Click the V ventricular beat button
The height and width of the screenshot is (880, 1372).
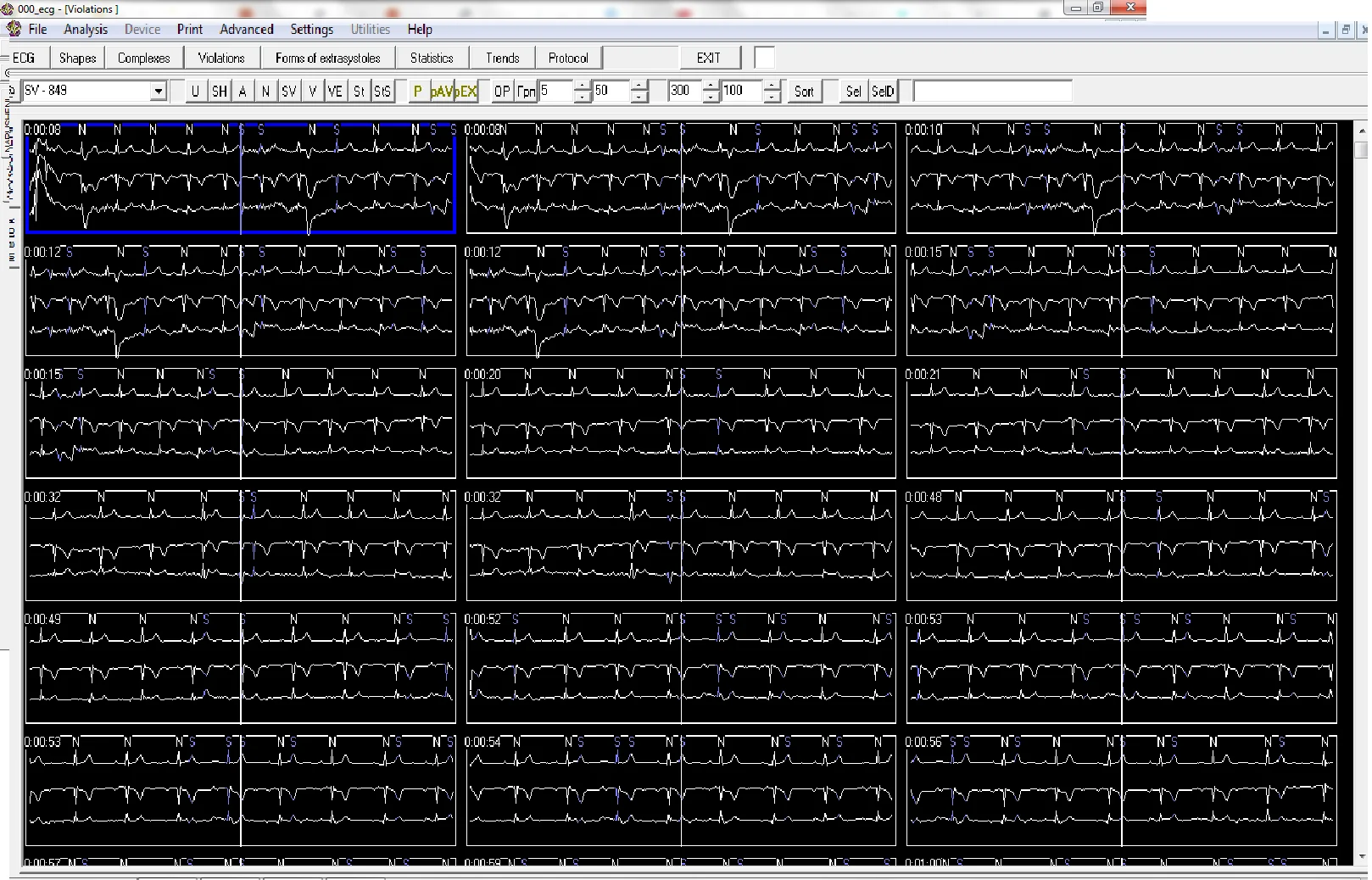coord(312,92)
